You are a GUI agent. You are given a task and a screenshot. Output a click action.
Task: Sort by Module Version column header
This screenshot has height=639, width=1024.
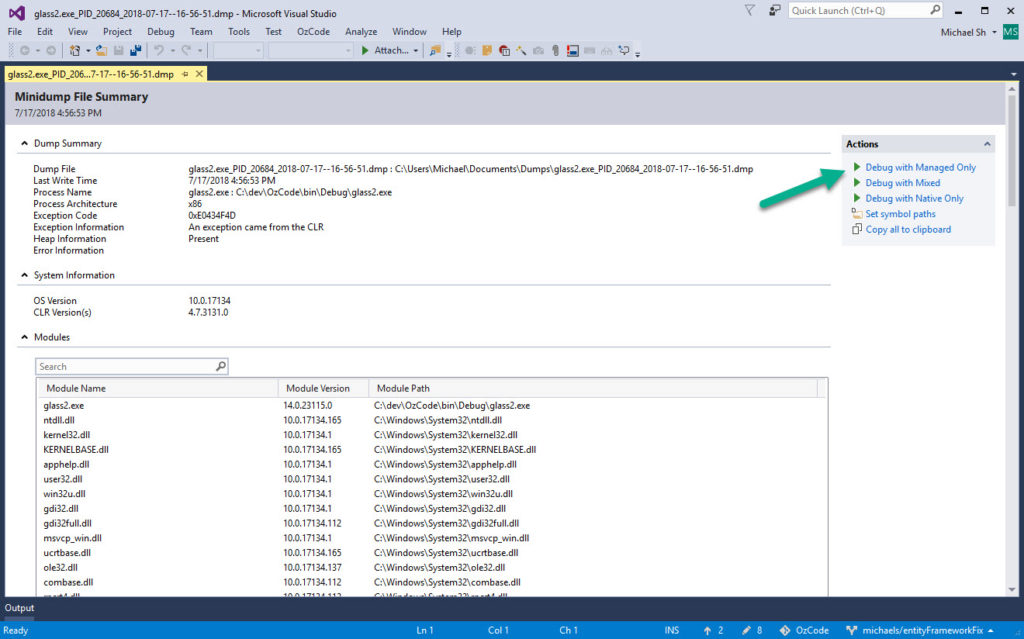click(323, 388)
